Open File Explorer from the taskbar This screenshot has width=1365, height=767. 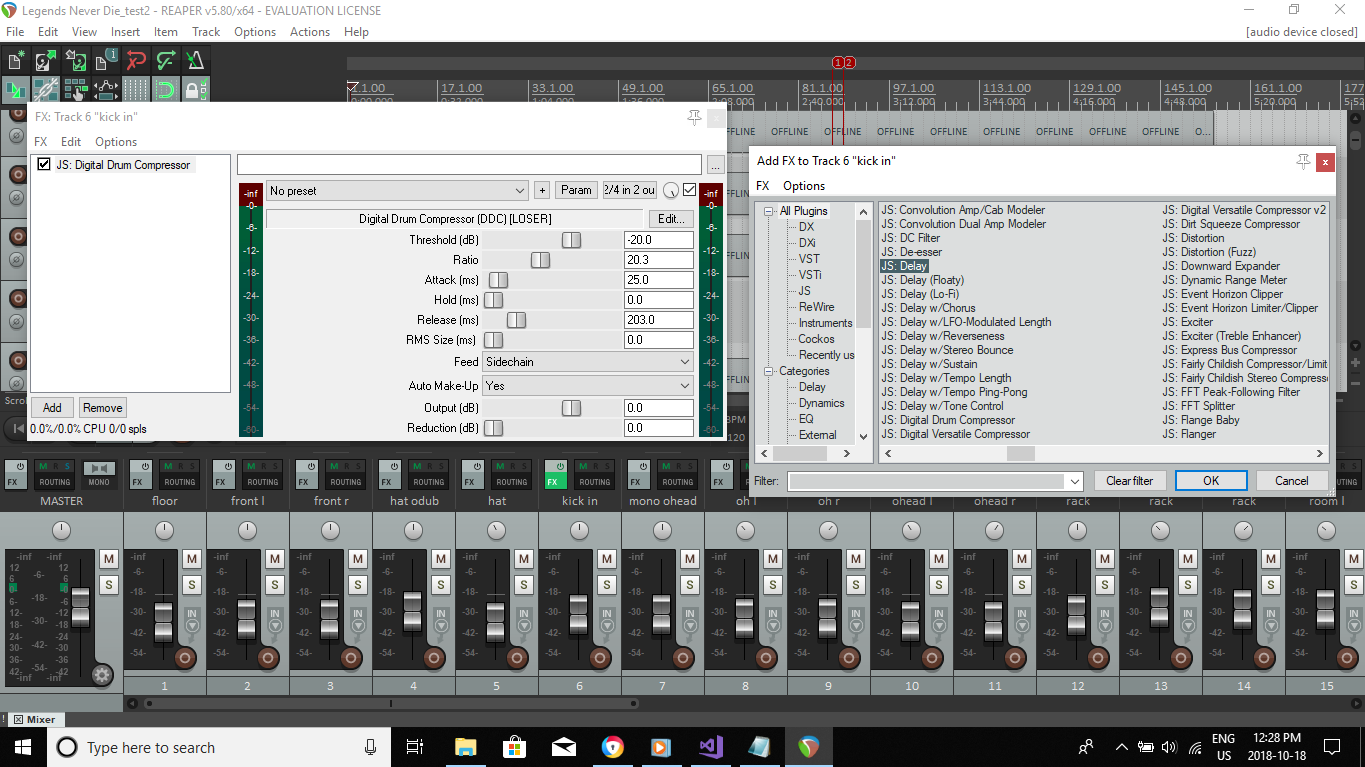[465, 747]
